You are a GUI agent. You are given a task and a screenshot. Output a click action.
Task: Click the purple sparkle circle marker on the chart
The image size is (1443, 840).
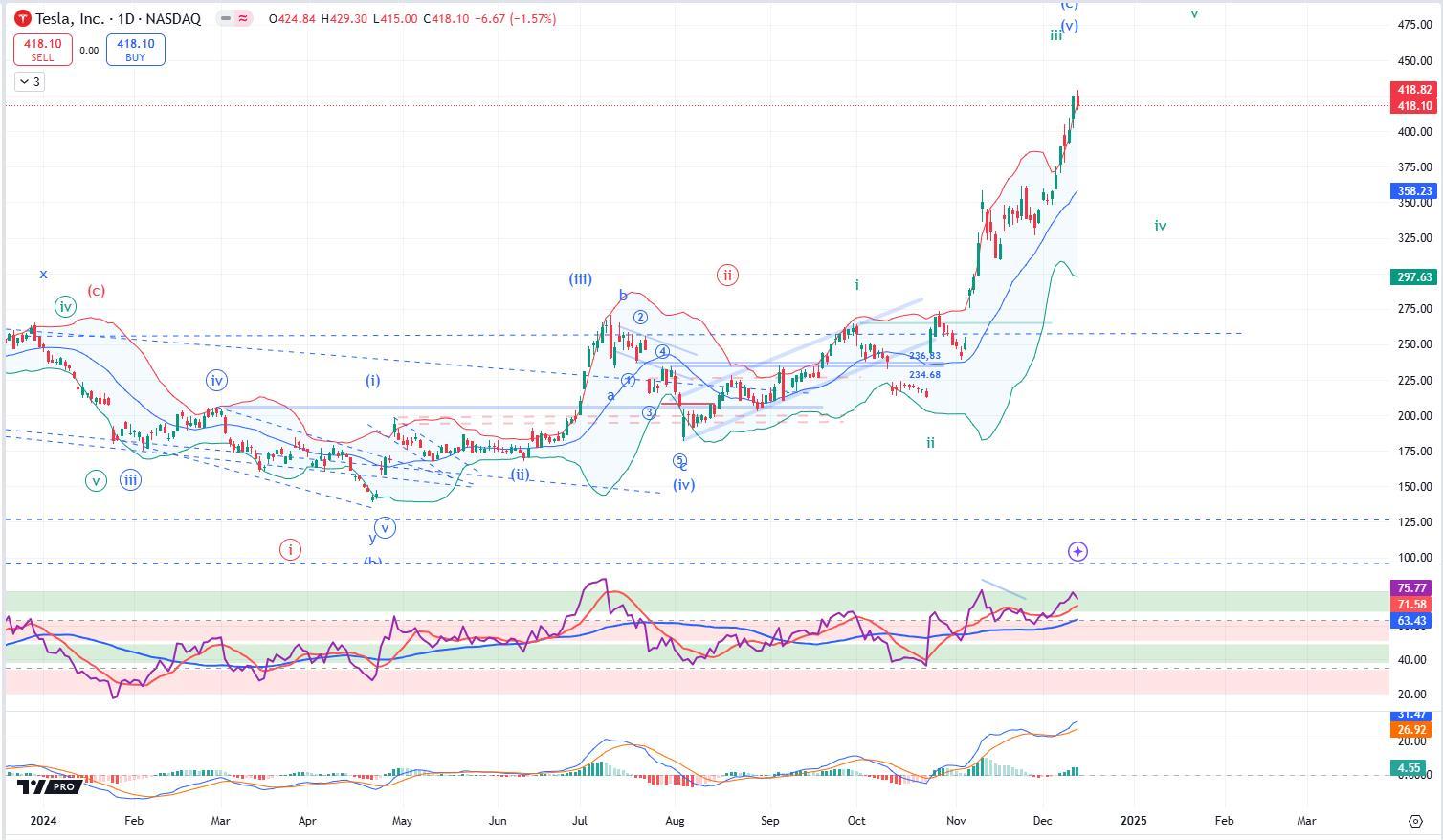click(x=1077, y=551)
